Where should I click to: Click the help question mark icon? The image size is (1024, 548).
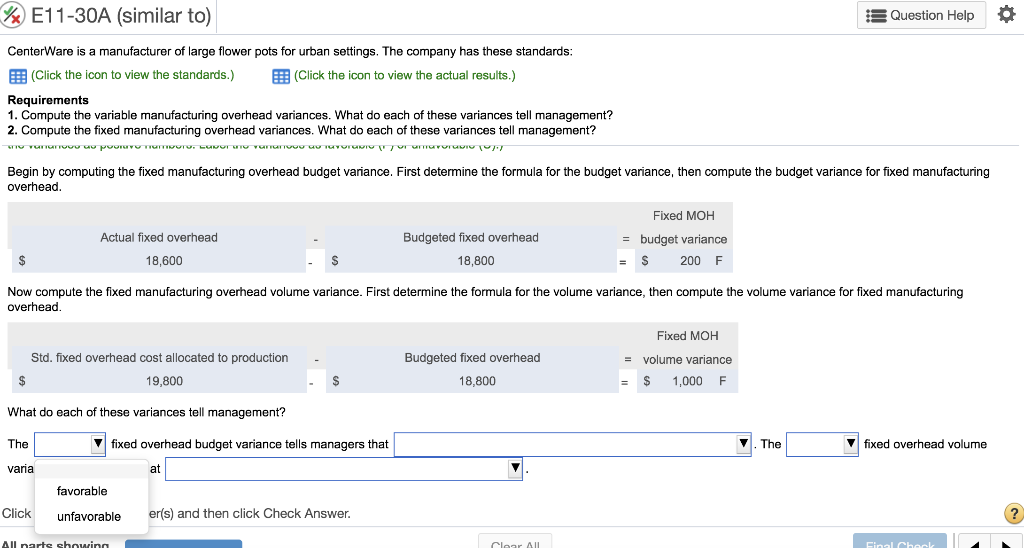(1013, 513)
